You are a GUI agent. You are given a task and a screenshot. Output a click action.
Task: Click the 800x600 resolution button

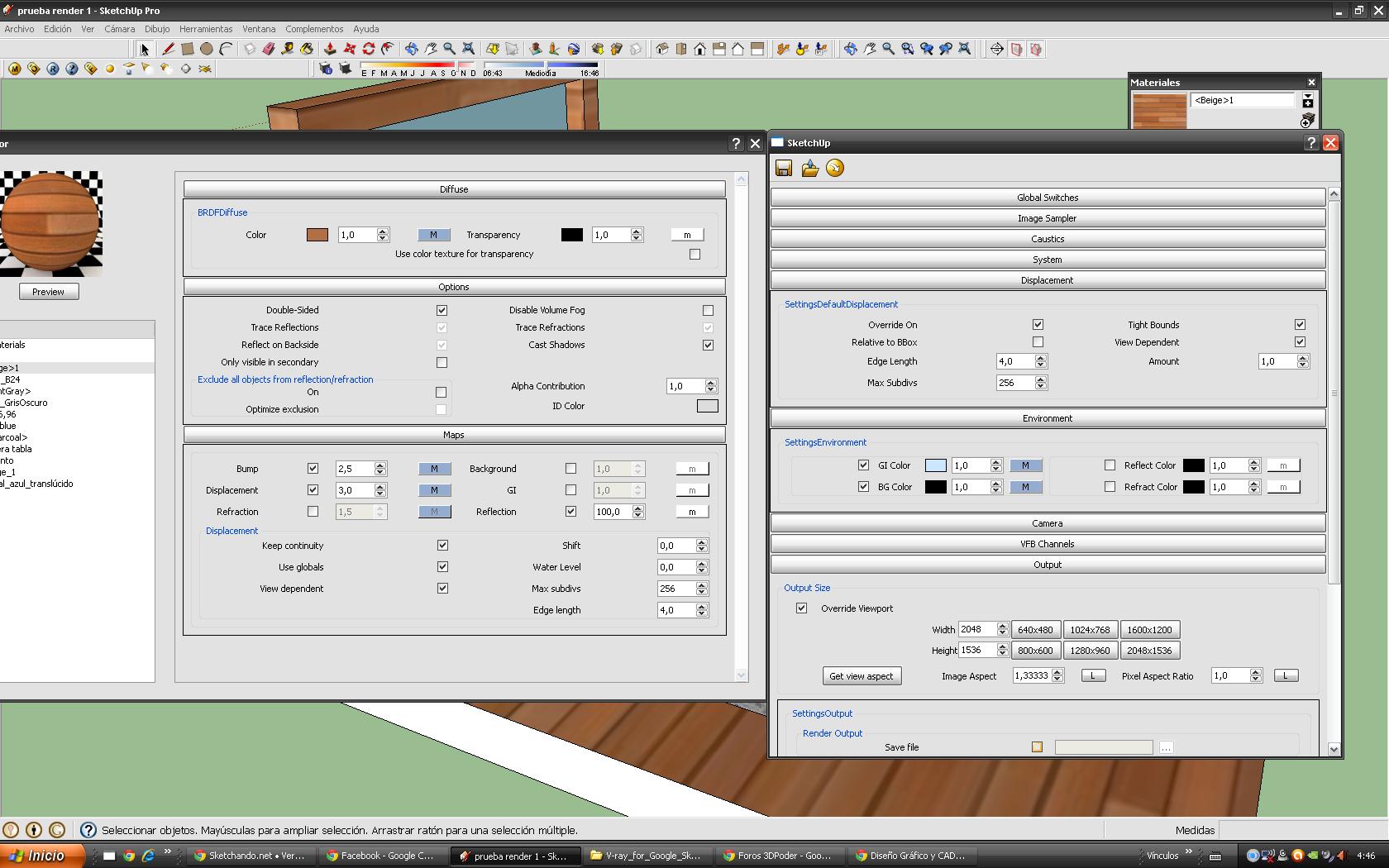pos(1035,651)
